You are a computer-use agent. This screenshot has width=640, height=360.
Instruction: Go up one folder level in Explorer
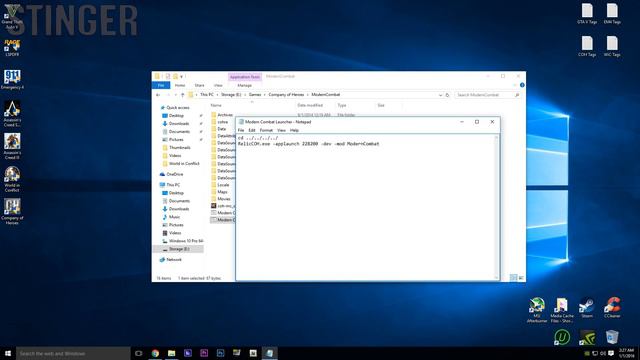[182, 95]
